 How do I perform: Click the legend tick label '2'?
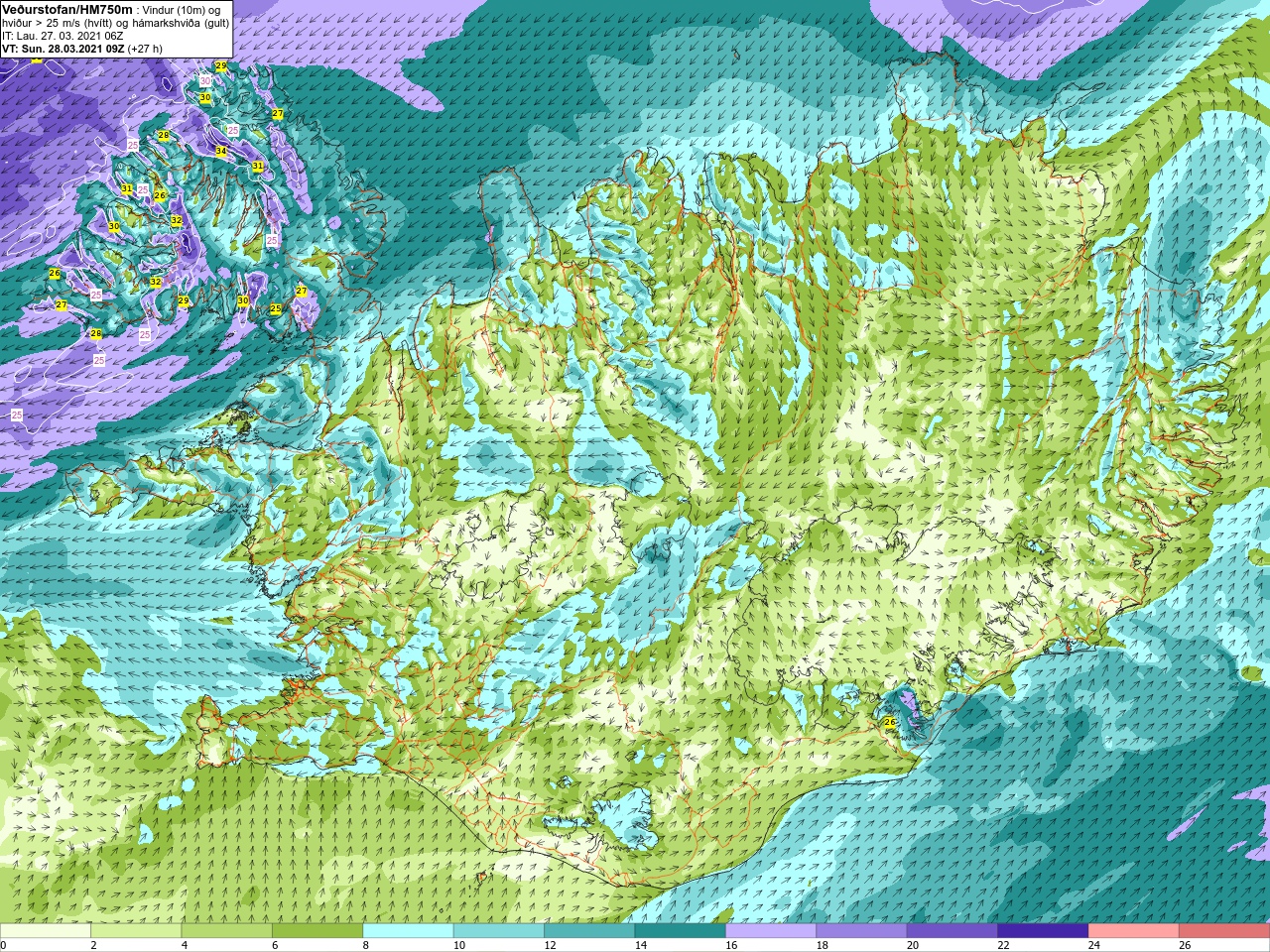click(x=93, y=945)
